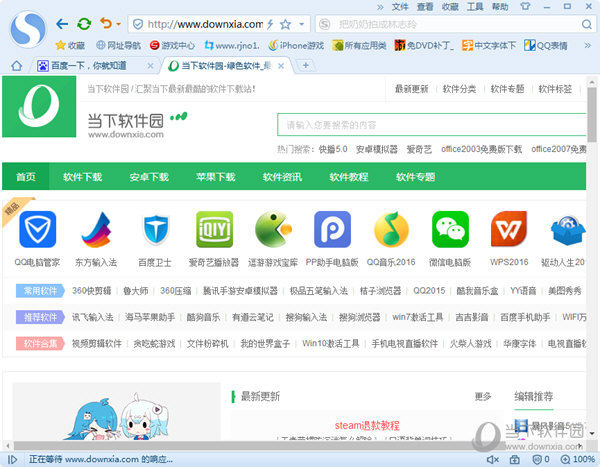Open QQ音乐2016 icon

[x=391, y=229]
